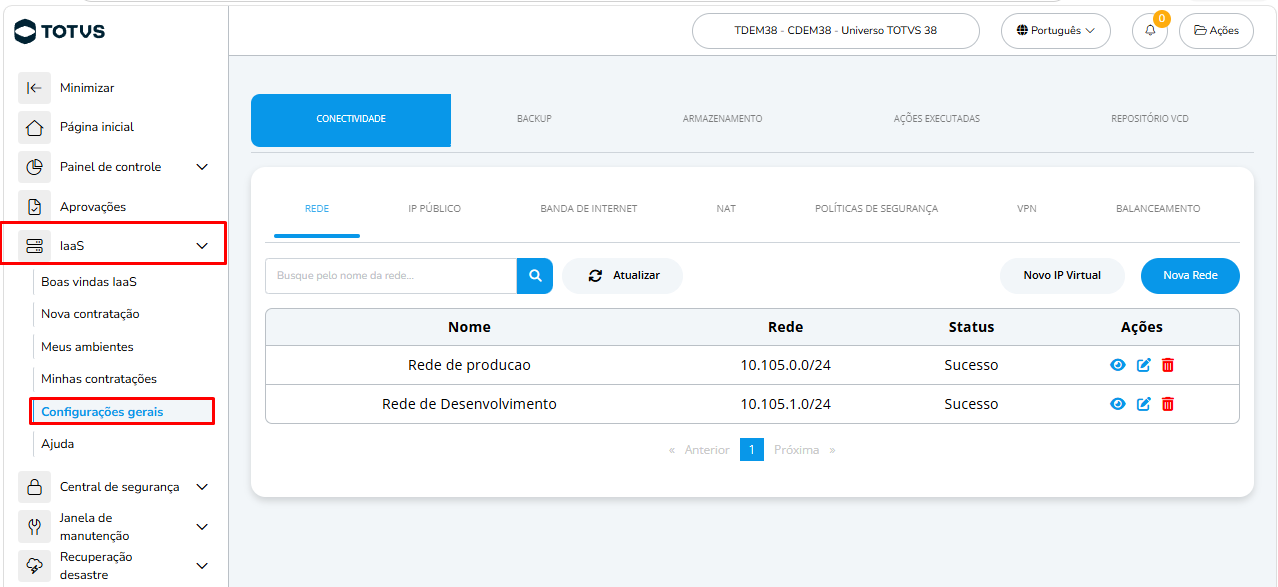
Task: Select the BANDA DE INTERNET sub-tab
Action: pyautogui.click(x=589, y=209)
